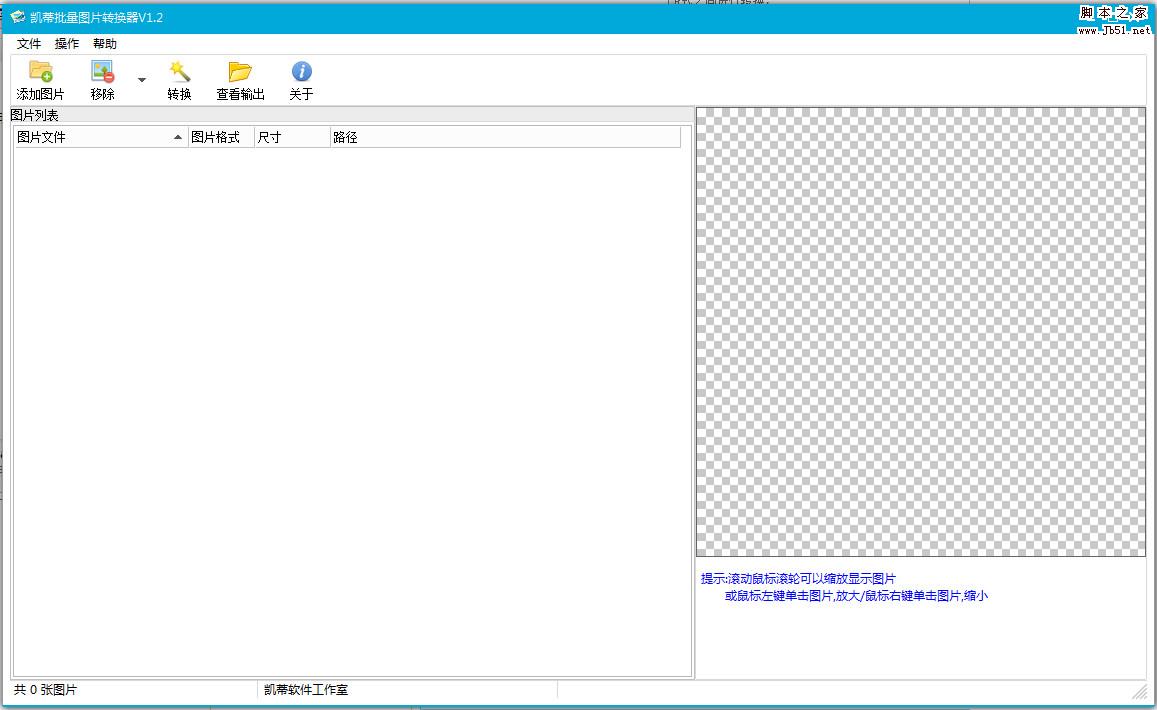Click the 图片列表 panel title
Viewport: 1157px width, 710px height.
(34, 115)
